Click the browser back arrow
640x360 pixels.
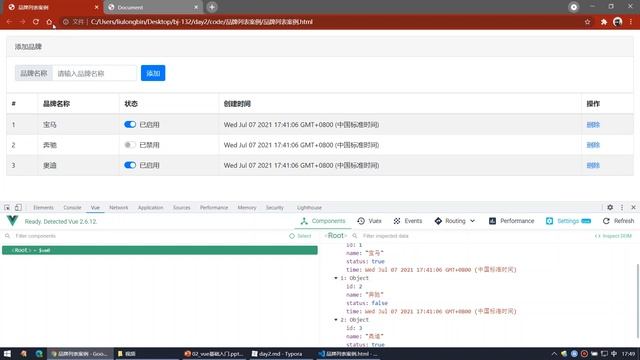pos(9,22)
